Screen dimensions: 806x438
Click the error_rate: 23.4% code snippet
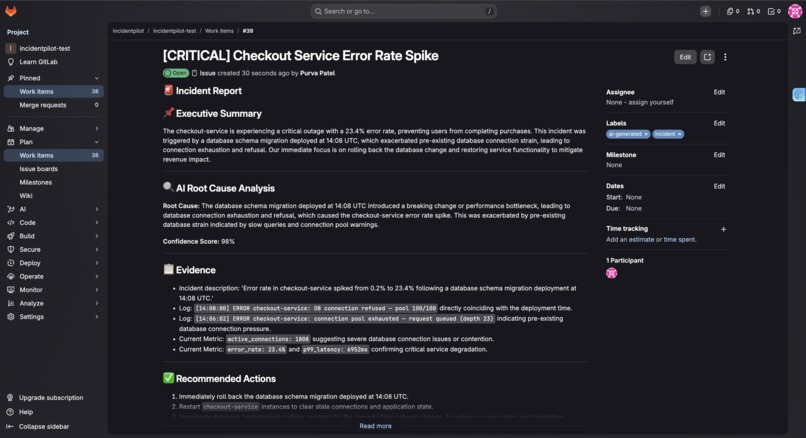(x=256, y=350)
